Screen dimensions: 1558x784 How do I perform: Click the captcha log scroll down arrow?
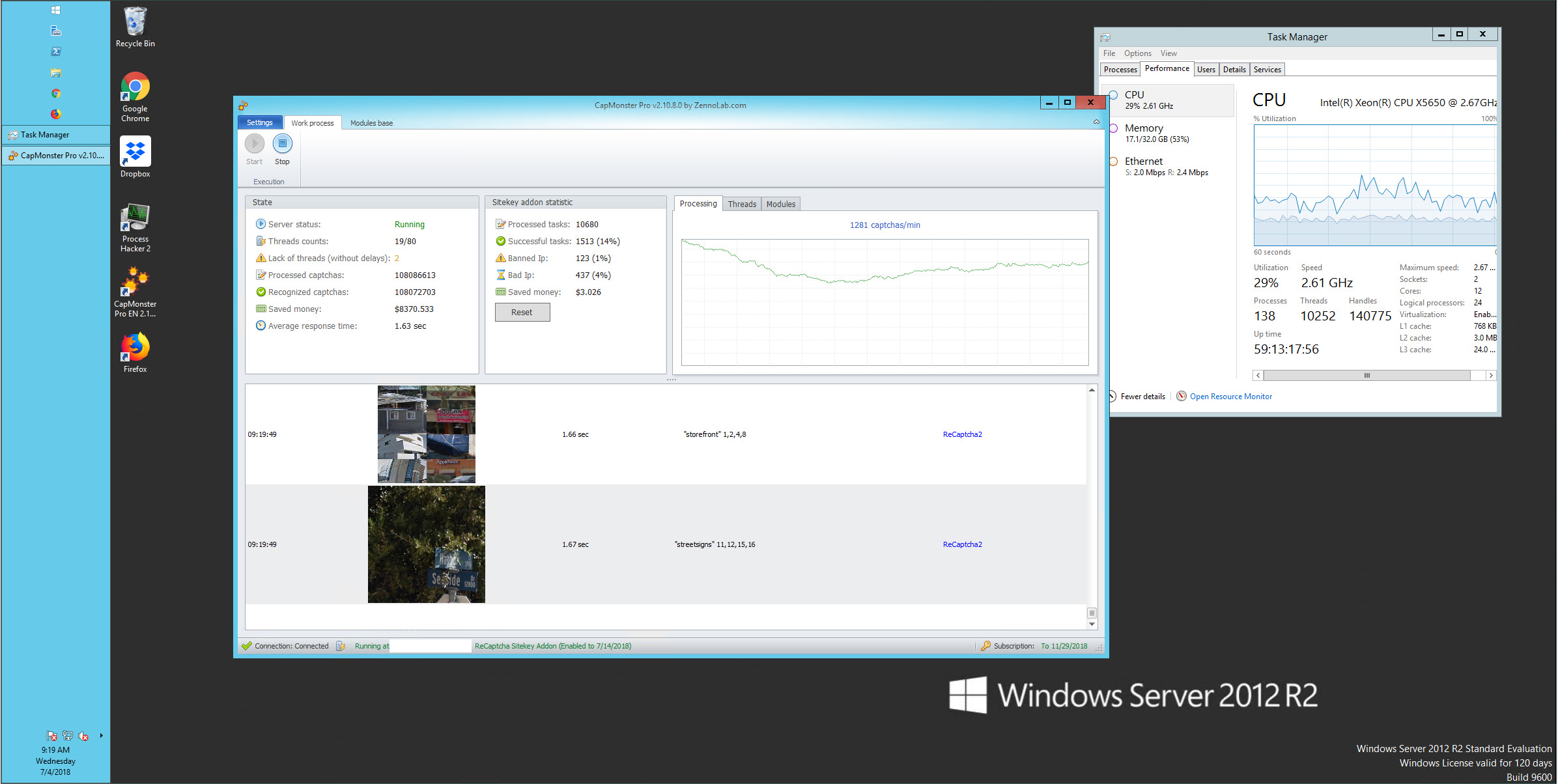point(1092,624)
